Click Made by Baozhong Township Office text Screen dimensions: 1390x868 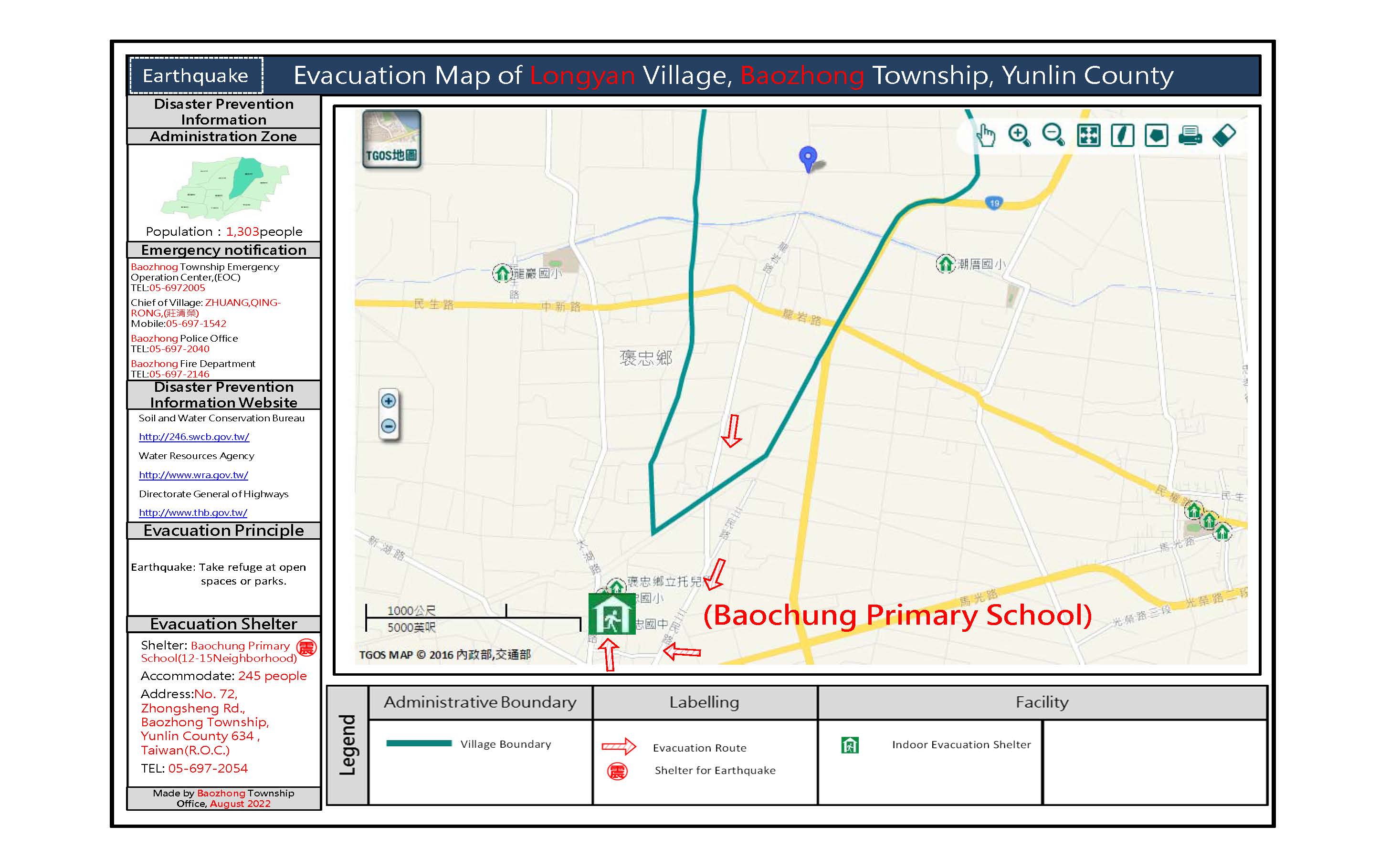pos(223,798)
